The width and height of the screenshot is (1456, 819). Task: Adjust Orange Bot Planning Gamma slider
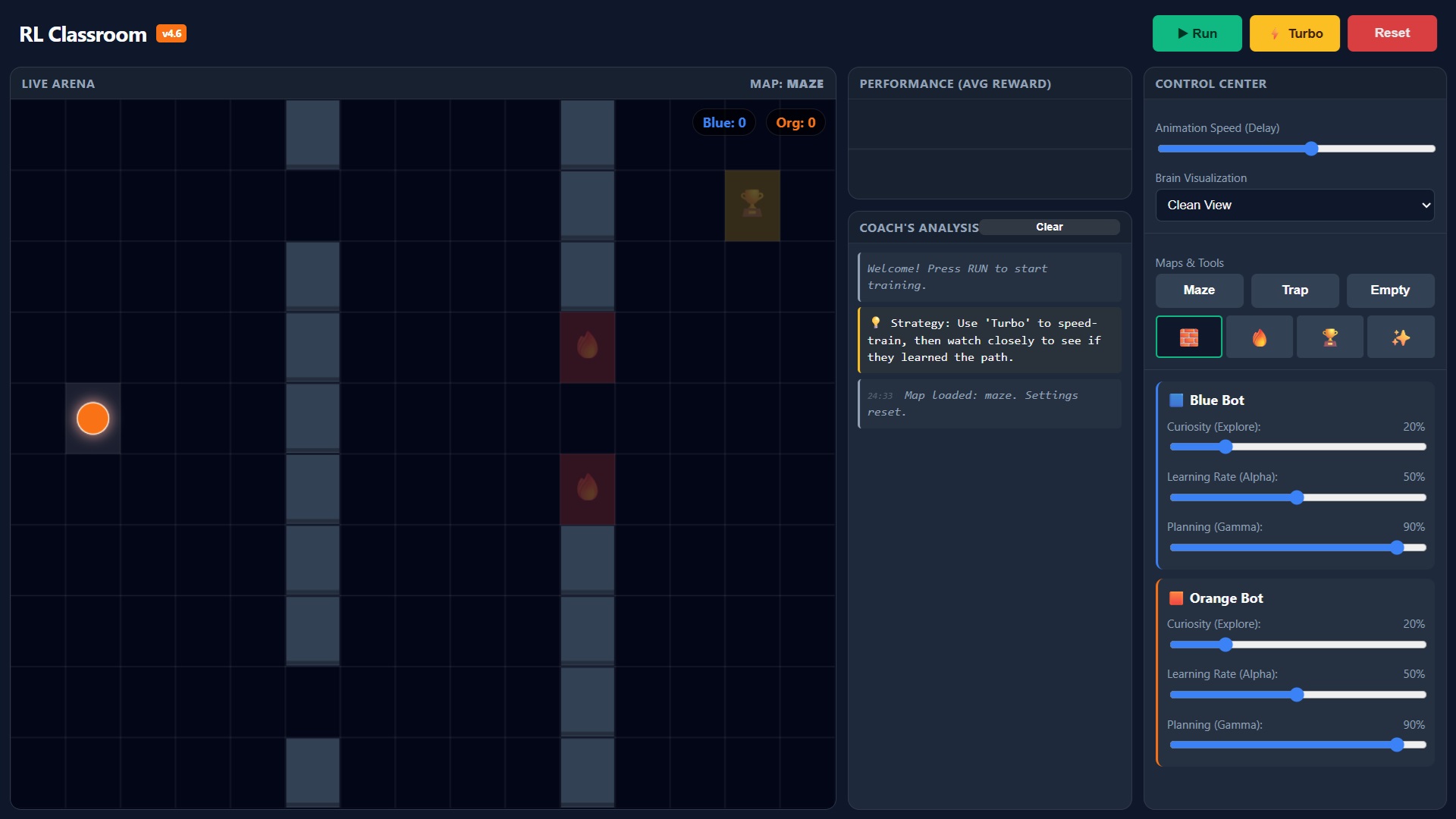pyautogui.click(x=1396, y=745)
